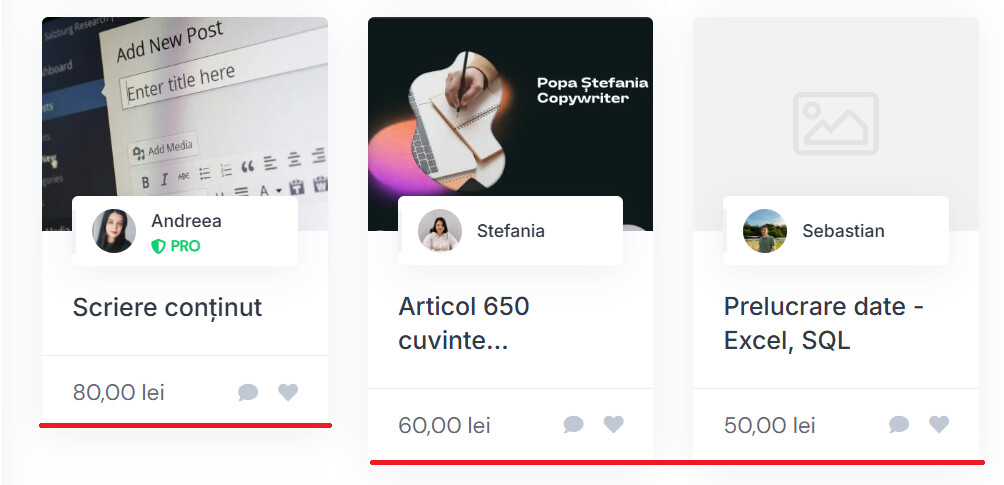
Task: Click the Stefania seller name
Action: click(511, 231)
